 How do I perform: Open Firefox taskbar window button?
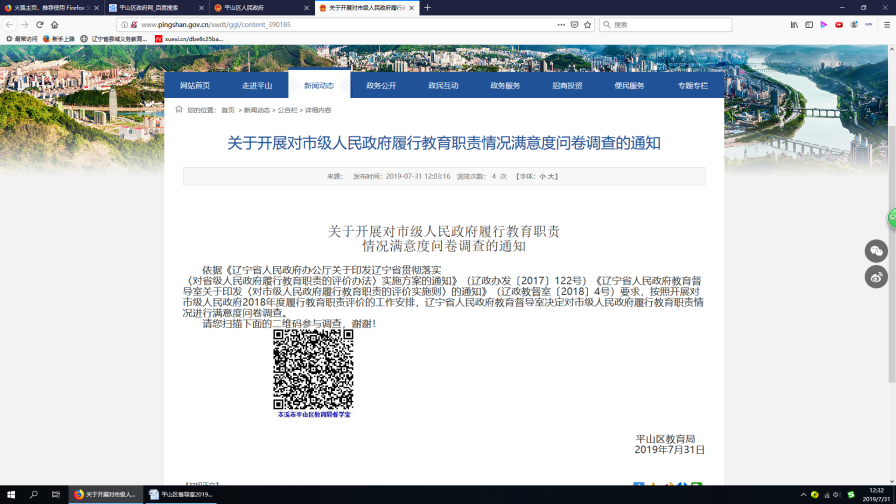coord(105,494)
